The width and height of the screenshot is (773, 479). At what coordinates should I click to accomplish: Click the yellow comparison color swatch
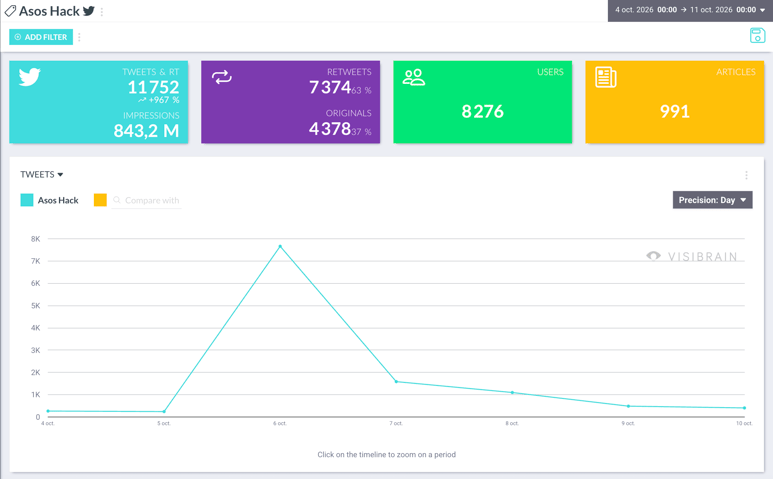[100, 200]
